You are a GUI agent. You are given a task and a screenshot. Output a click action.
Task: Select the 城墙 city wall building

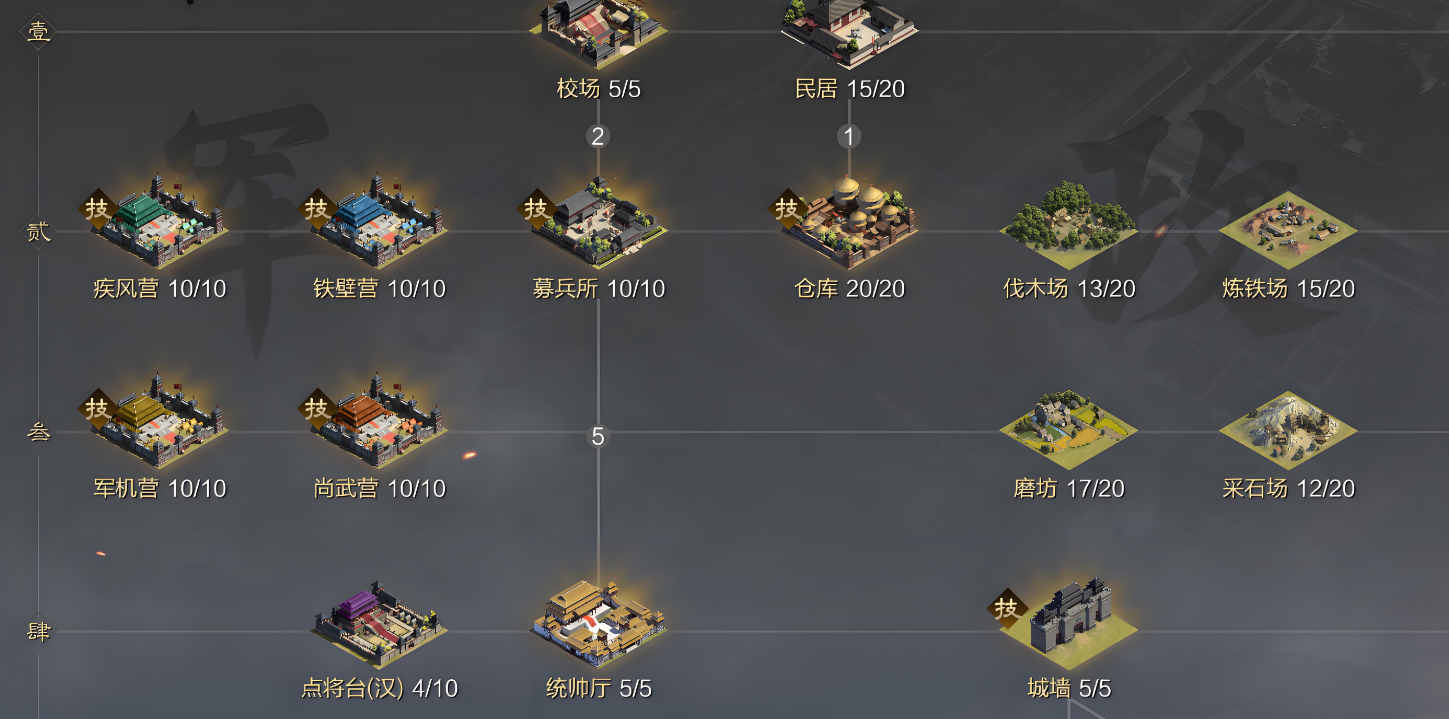pyautogui.click(x=1068, y=625)
